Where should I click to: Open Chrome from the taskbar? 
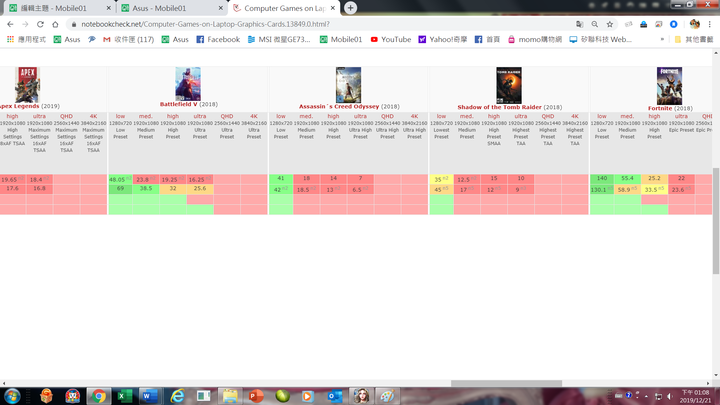tap(98, 396)
